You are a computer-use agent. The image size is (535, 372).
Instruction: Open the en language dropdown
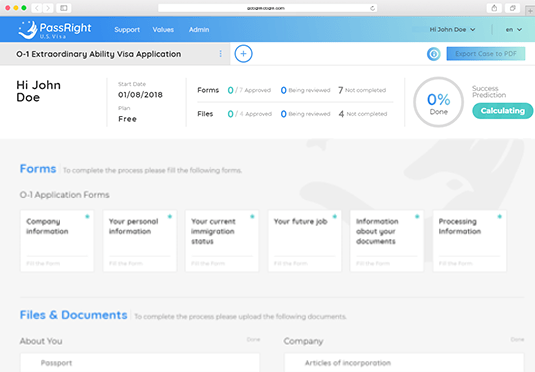514,30
